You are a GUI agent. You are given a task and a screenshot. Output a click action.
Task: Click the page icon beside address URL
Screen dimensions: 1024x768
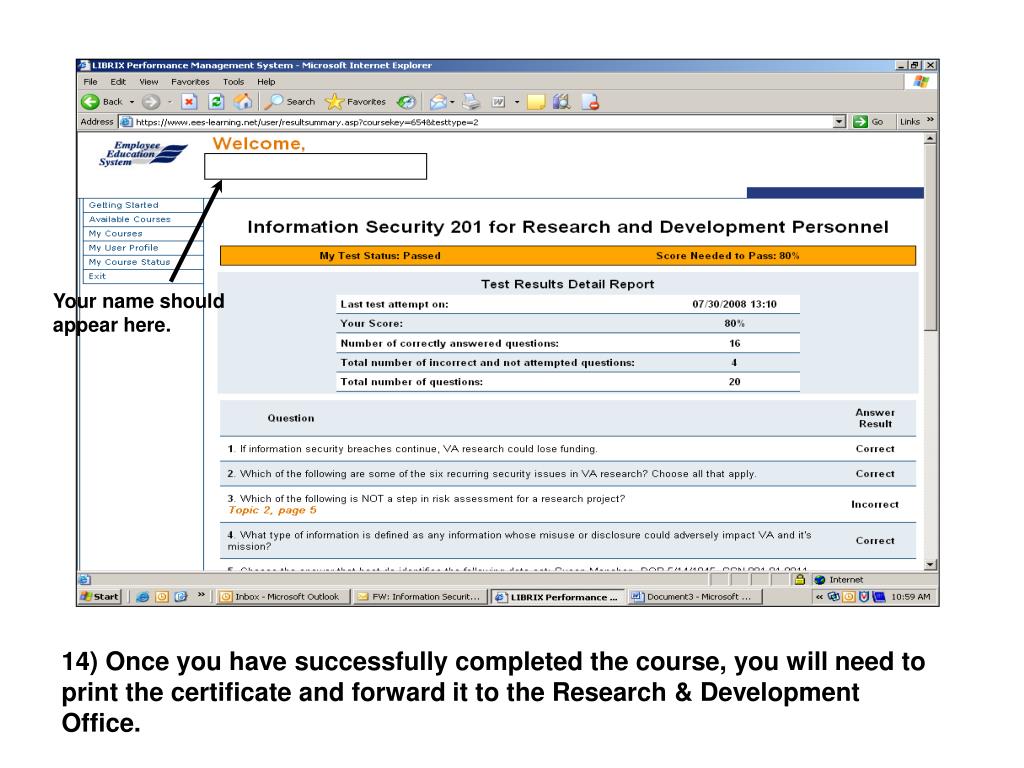point(126,122)
